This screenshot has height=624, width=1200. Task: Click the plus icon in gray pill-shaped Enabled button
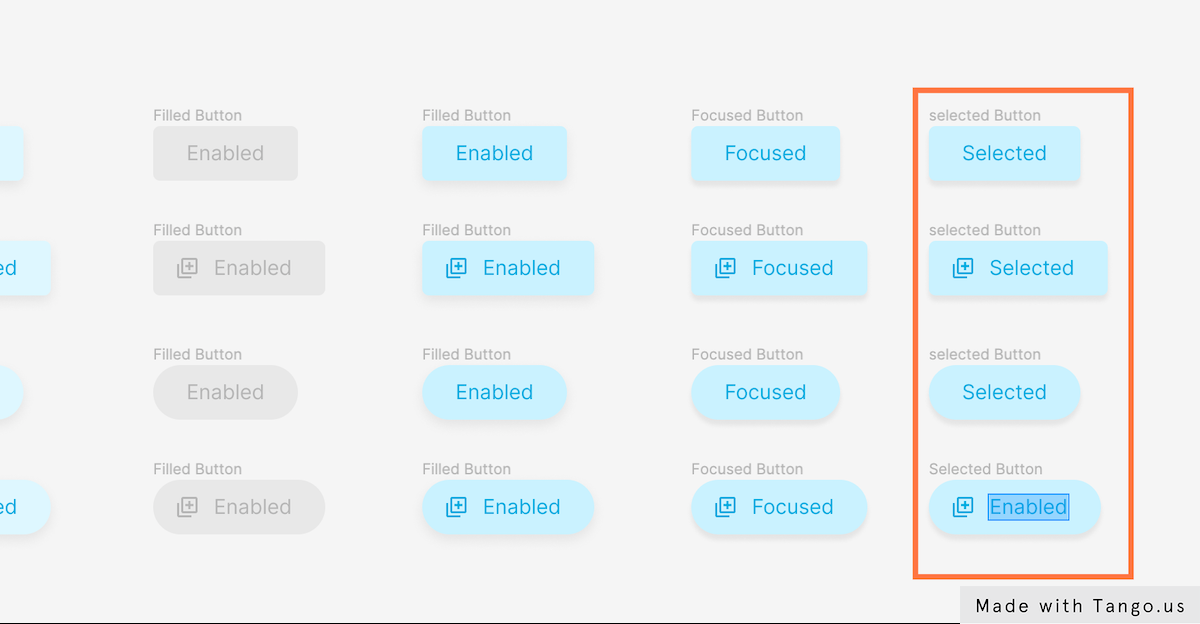[187, 507]
